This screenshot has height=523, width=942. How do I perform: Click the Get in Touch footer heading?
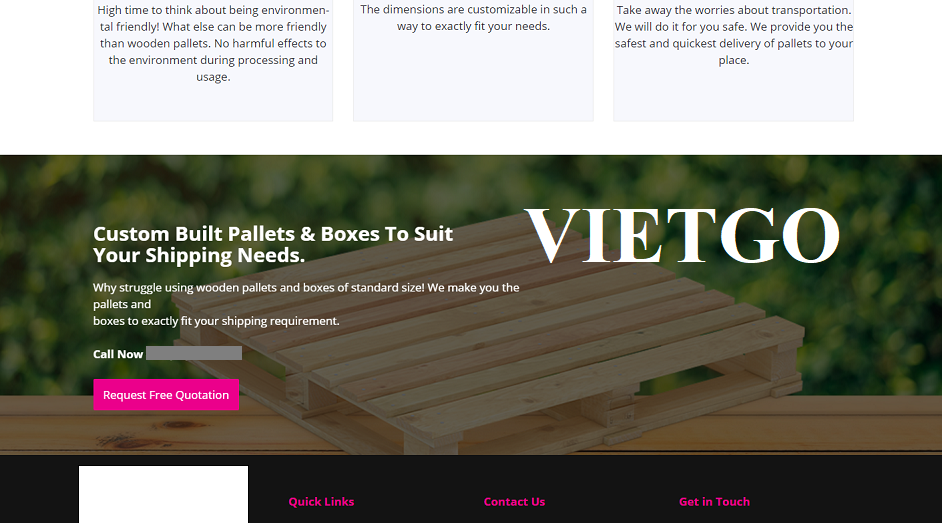pyautogui.click(x=714, y=501)
